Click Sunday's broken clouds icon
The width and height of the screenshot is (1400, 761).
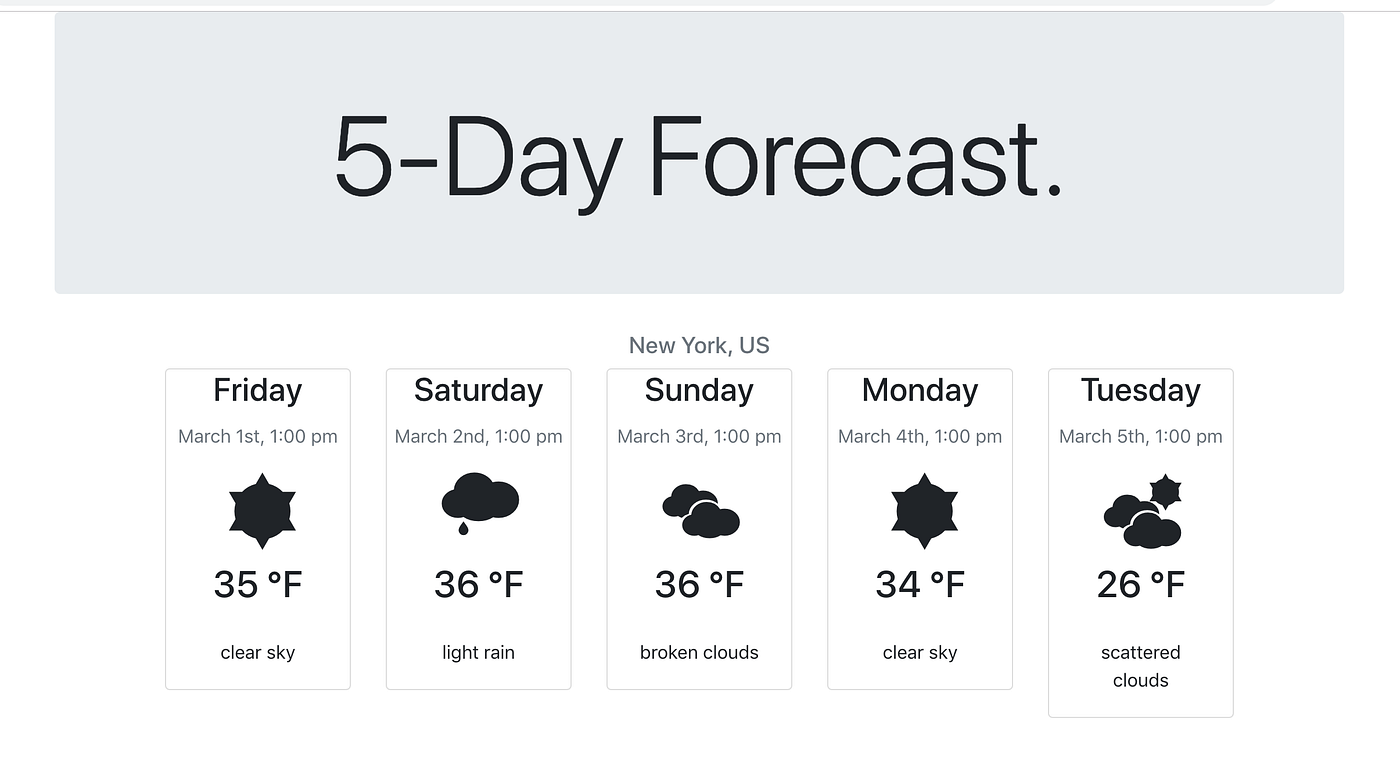pyautogui.click(x=699, y=512)
